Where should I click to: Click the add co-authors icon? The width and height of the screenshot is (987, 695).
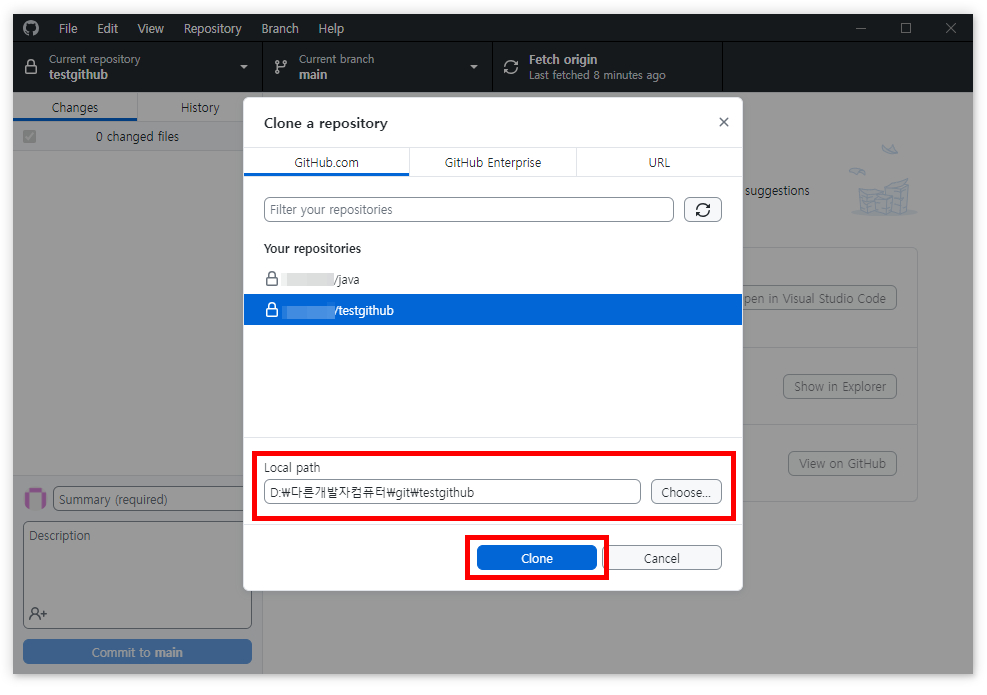(x=38, y=613)
